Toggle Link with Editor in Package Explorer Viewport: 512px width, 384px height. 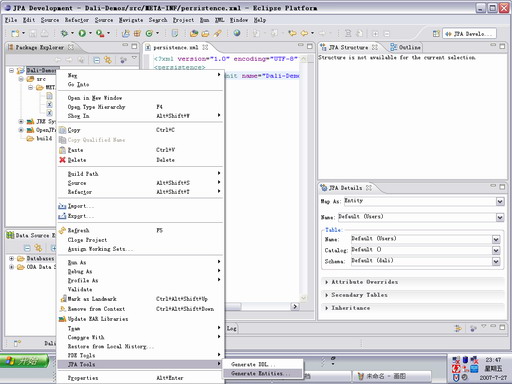pos(108,60)
